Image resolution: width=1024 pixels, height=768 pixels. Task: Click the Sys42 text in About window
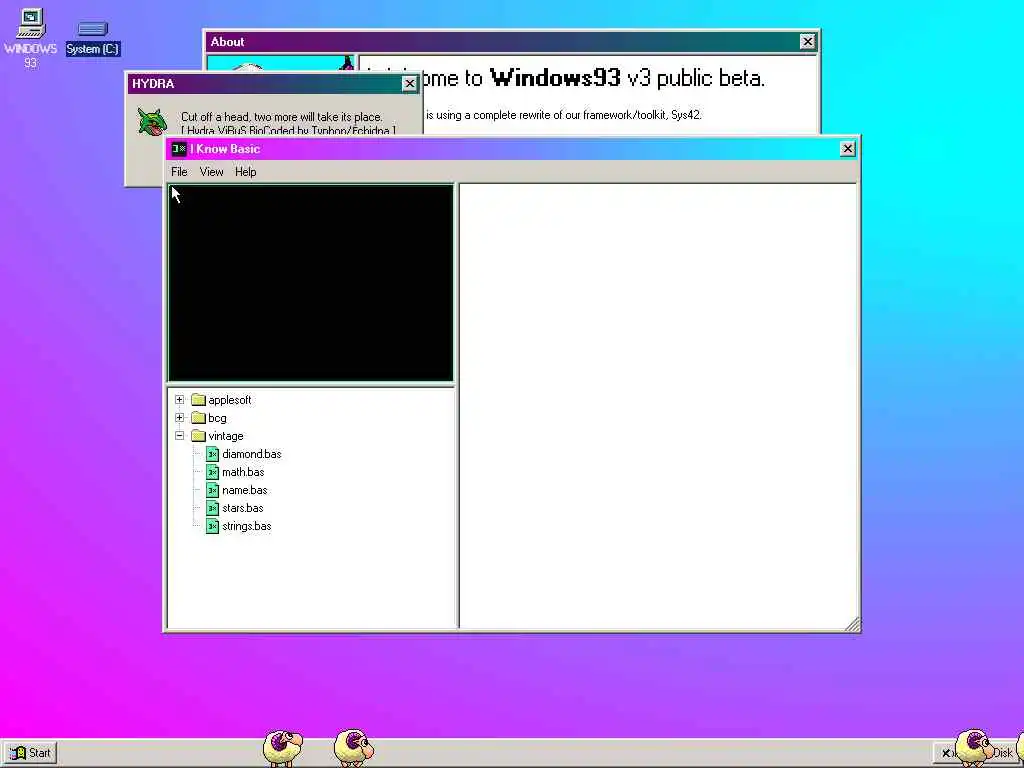(686, 115)
